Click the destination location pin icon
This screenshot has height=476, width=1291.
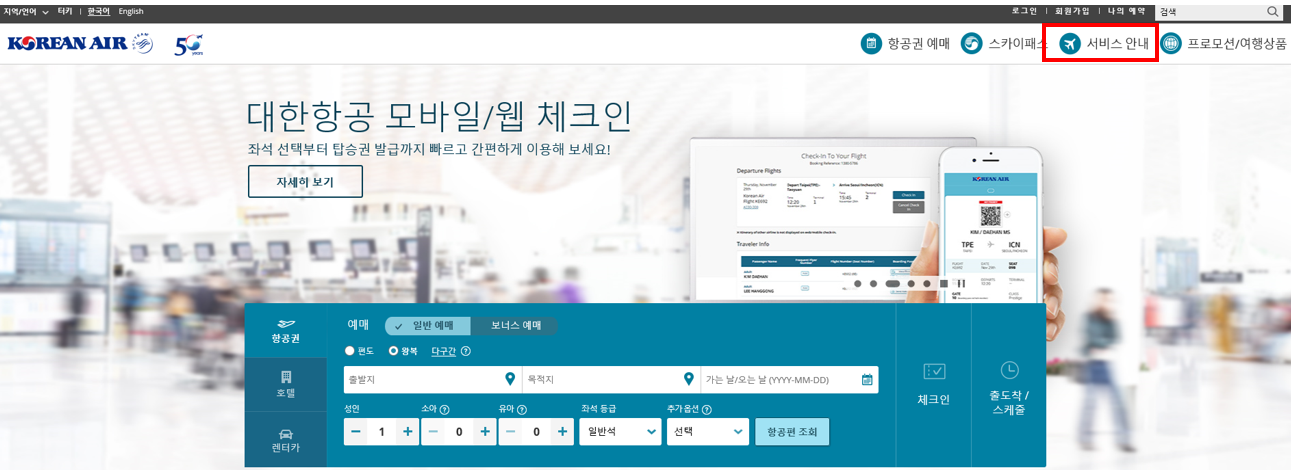688,379
